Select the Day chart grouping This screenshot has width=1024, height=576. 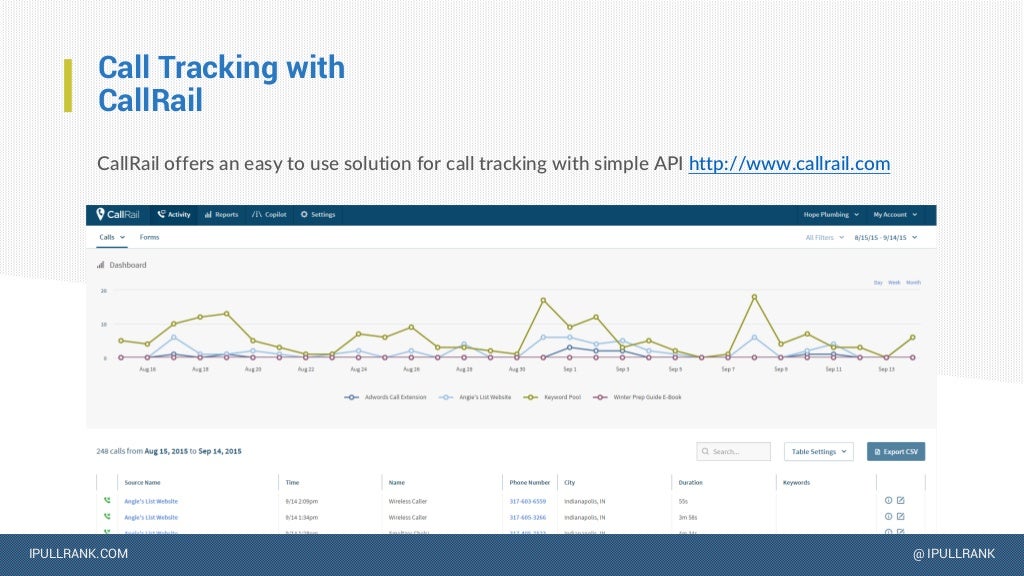coord(878,283)
